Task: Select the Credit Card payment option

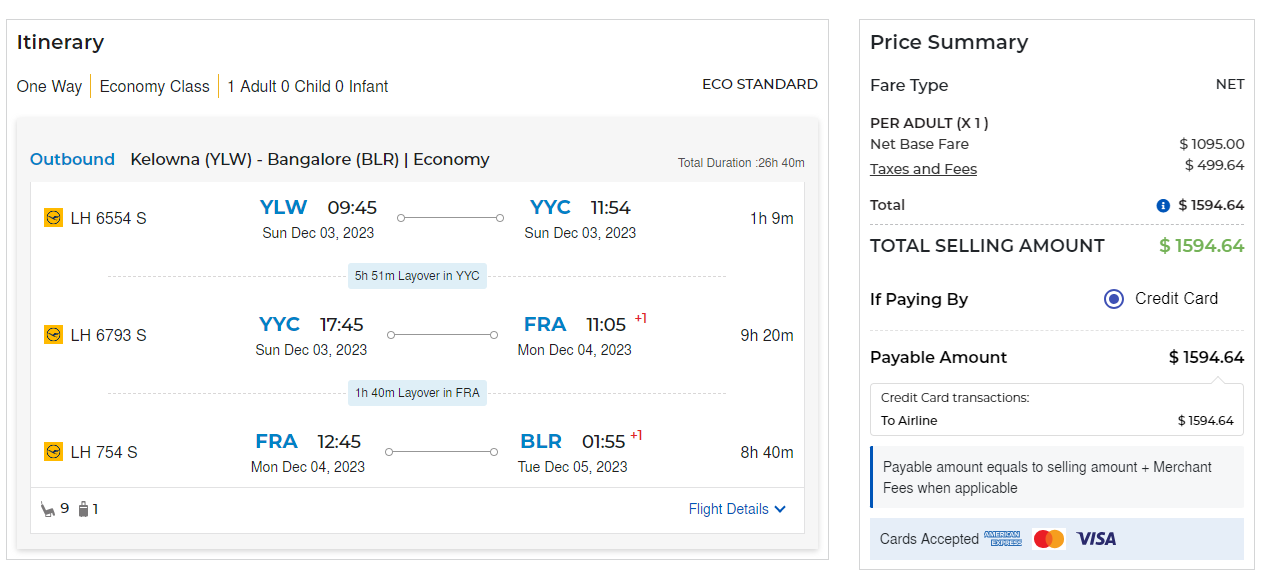Action: click(1114, 299)
